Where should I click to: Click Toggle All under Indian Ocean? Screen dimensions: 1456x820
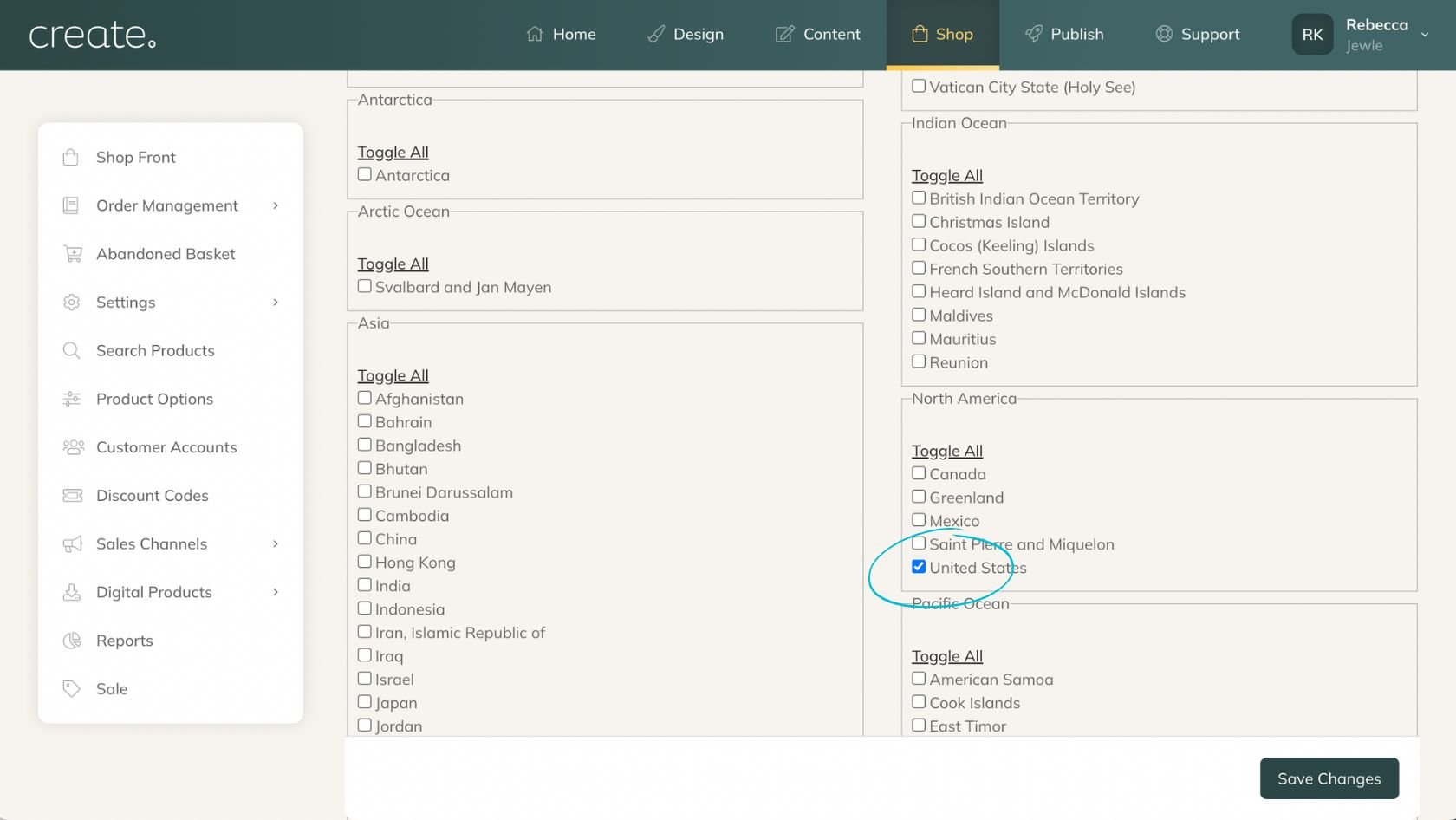point(947,175)
